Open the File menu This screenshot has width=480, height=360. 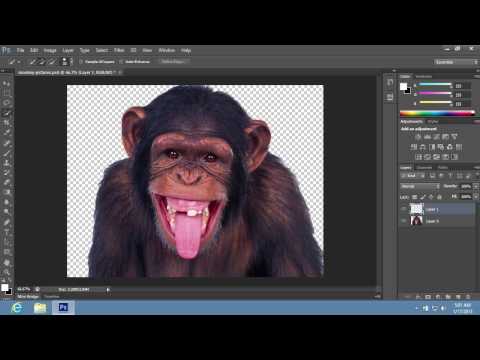click(21, 50)
